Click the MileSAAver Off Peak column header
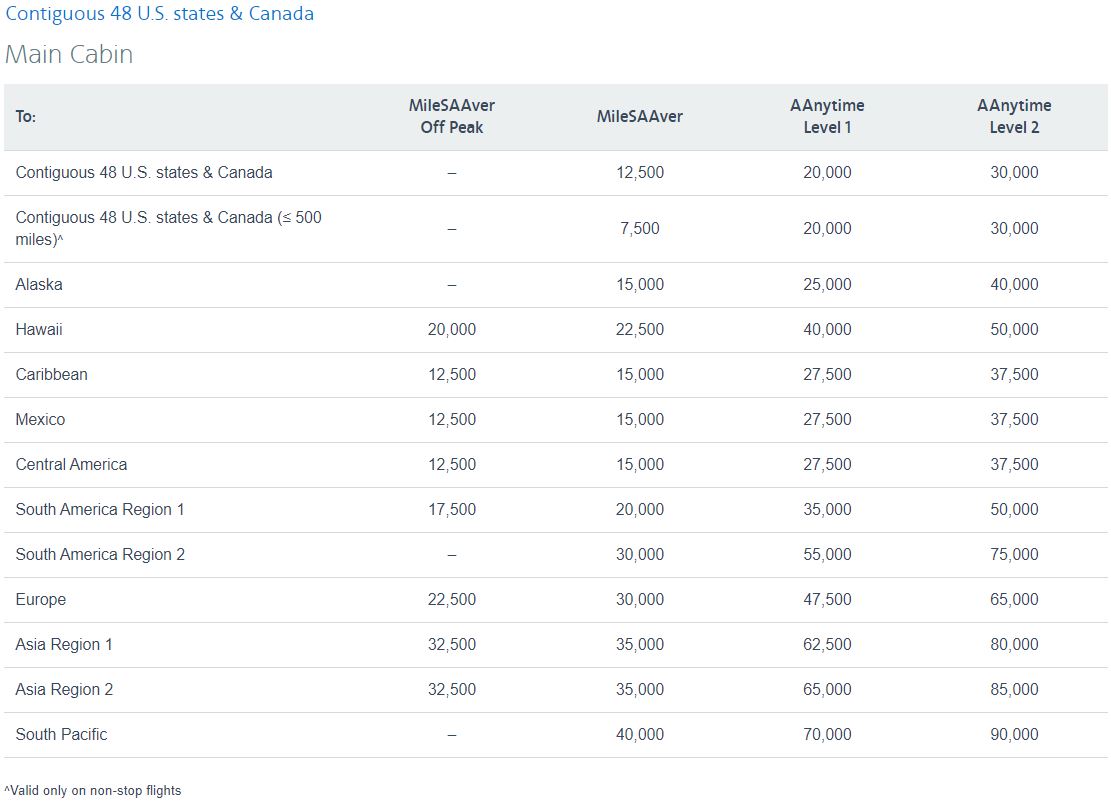The image size is (1111, 806). [451, 116]
